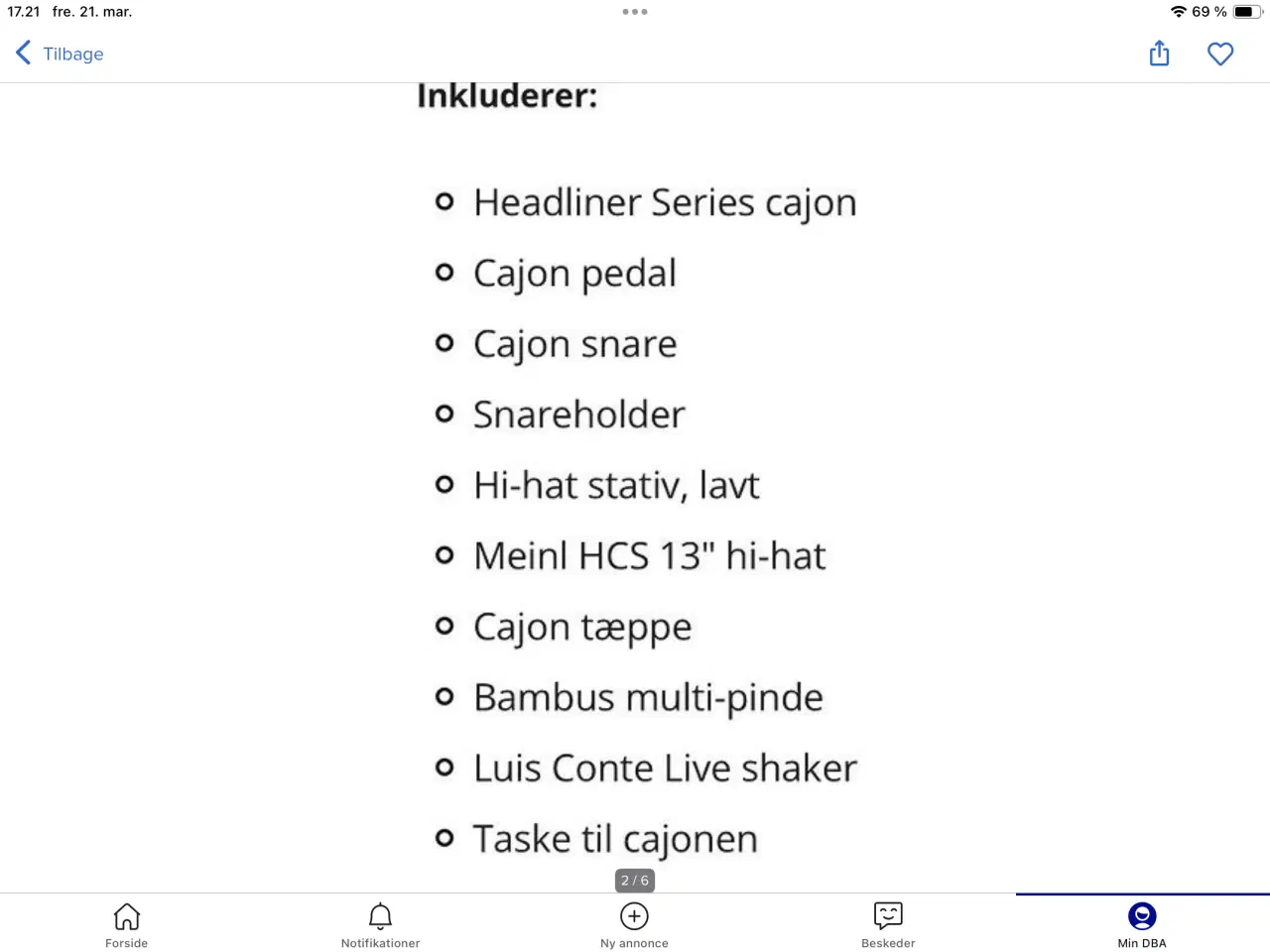Image resolution: width=1270 pixels, height=952 pixels.
Task: Favorite the listing with the heart
Action: (x=1220, y=54)
